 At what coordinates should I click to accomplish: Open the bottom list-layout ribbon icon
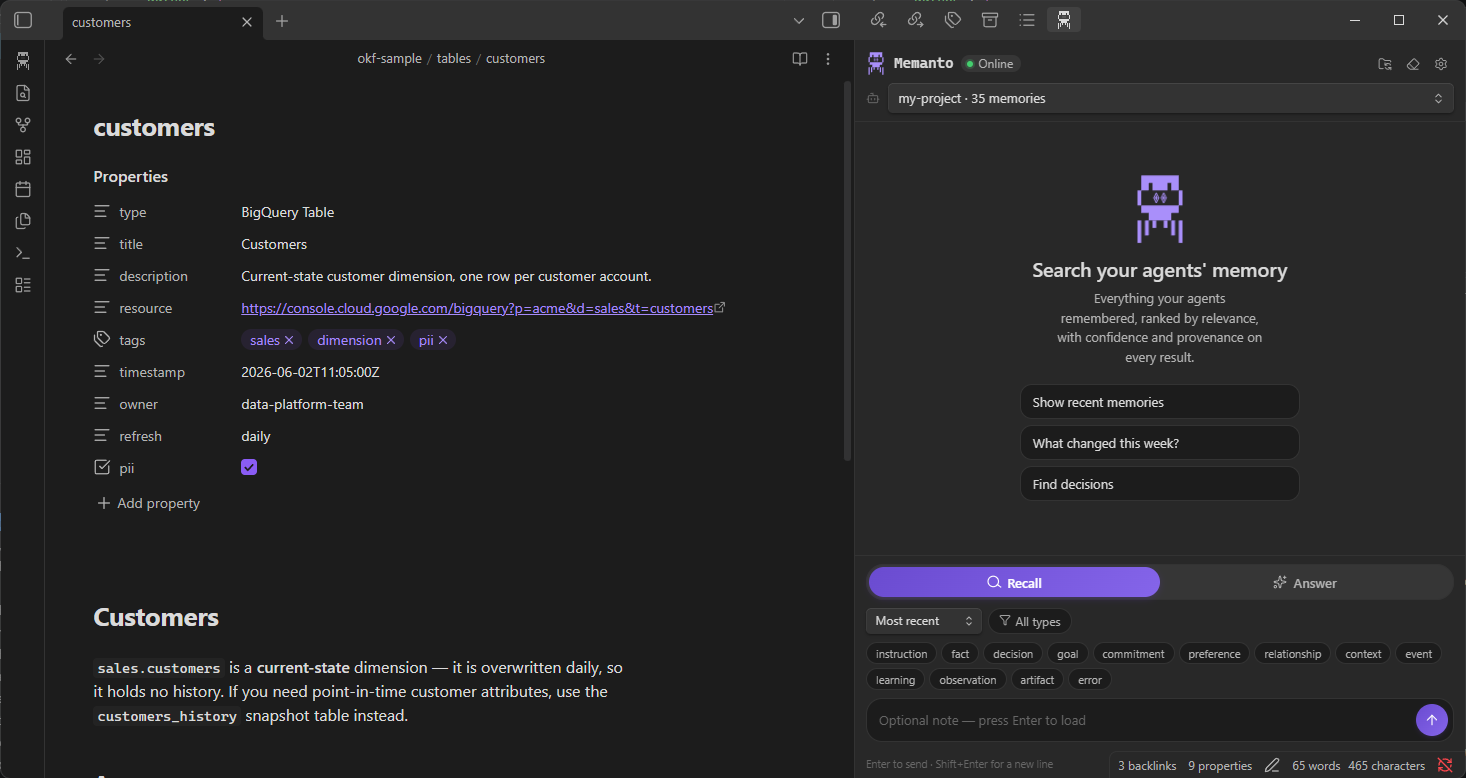pos(23,285)
